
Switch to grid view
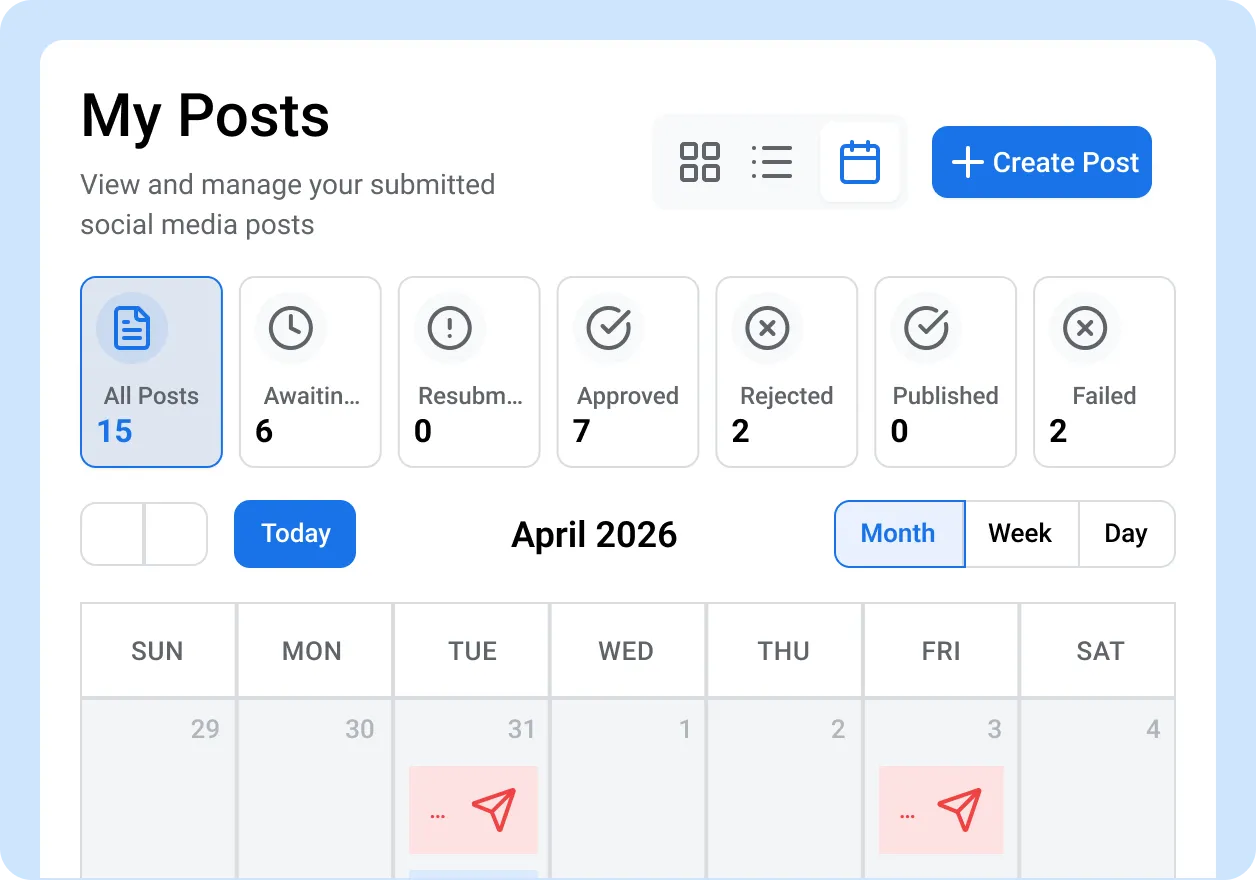pos(700,162)
